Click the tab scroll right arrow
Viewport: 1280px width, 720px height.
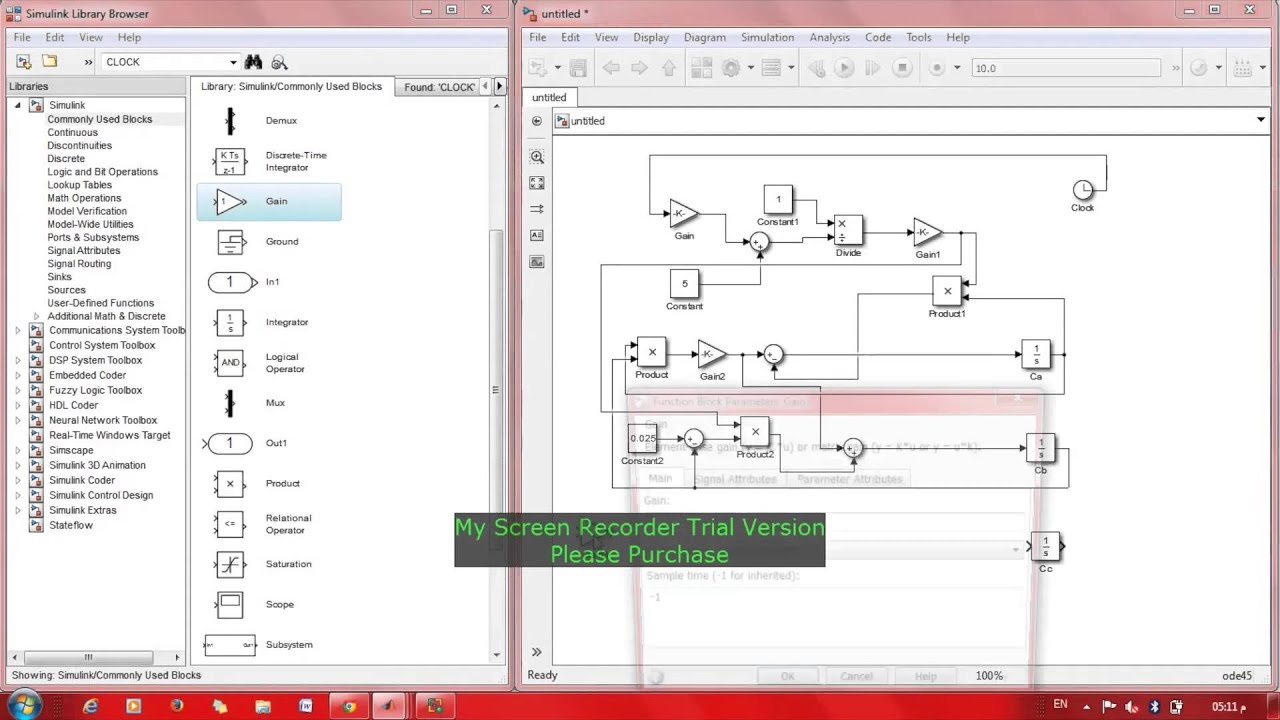(499, 87)
